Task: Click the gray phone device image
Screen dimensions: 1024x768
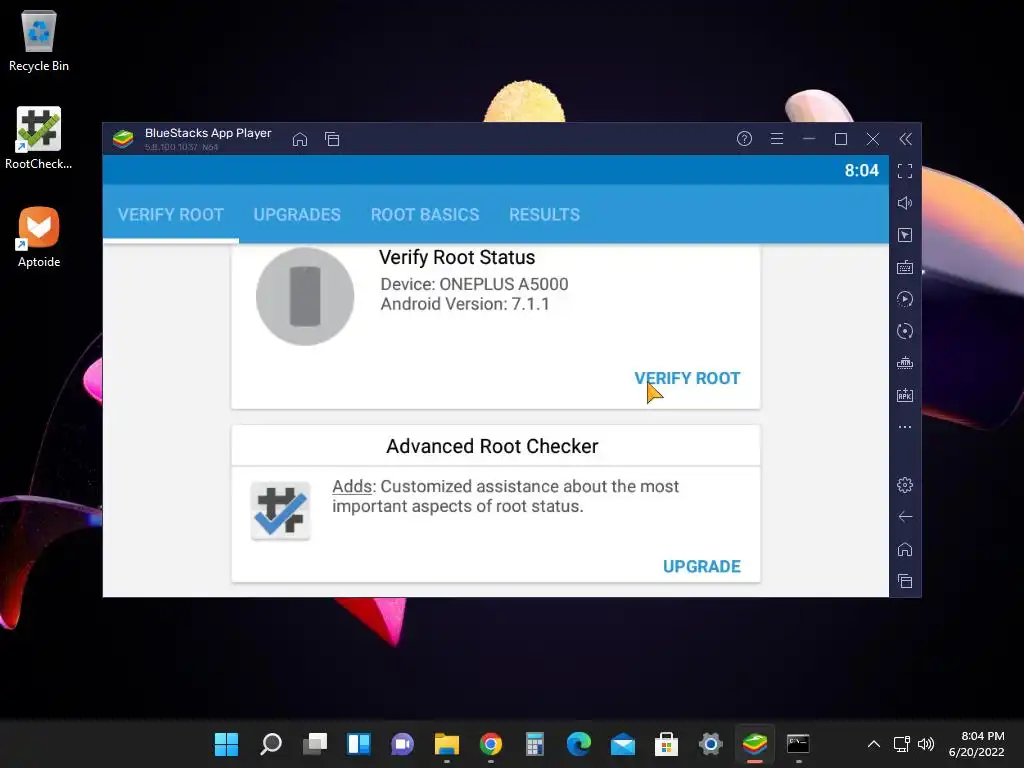Action: [x=305, y=296]
